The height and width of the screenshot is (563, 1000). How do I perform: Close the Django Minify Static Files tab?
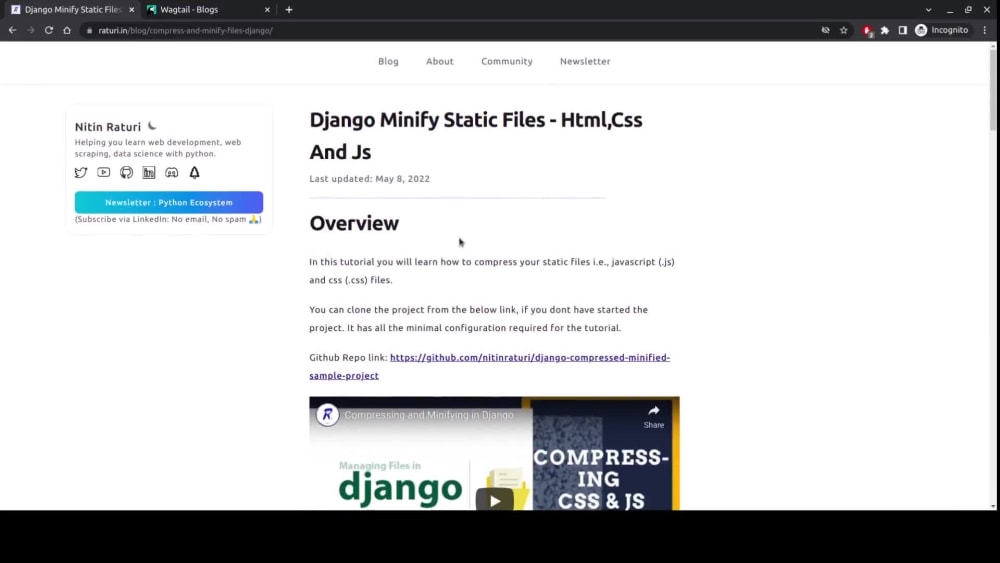[x=131, y=10]
